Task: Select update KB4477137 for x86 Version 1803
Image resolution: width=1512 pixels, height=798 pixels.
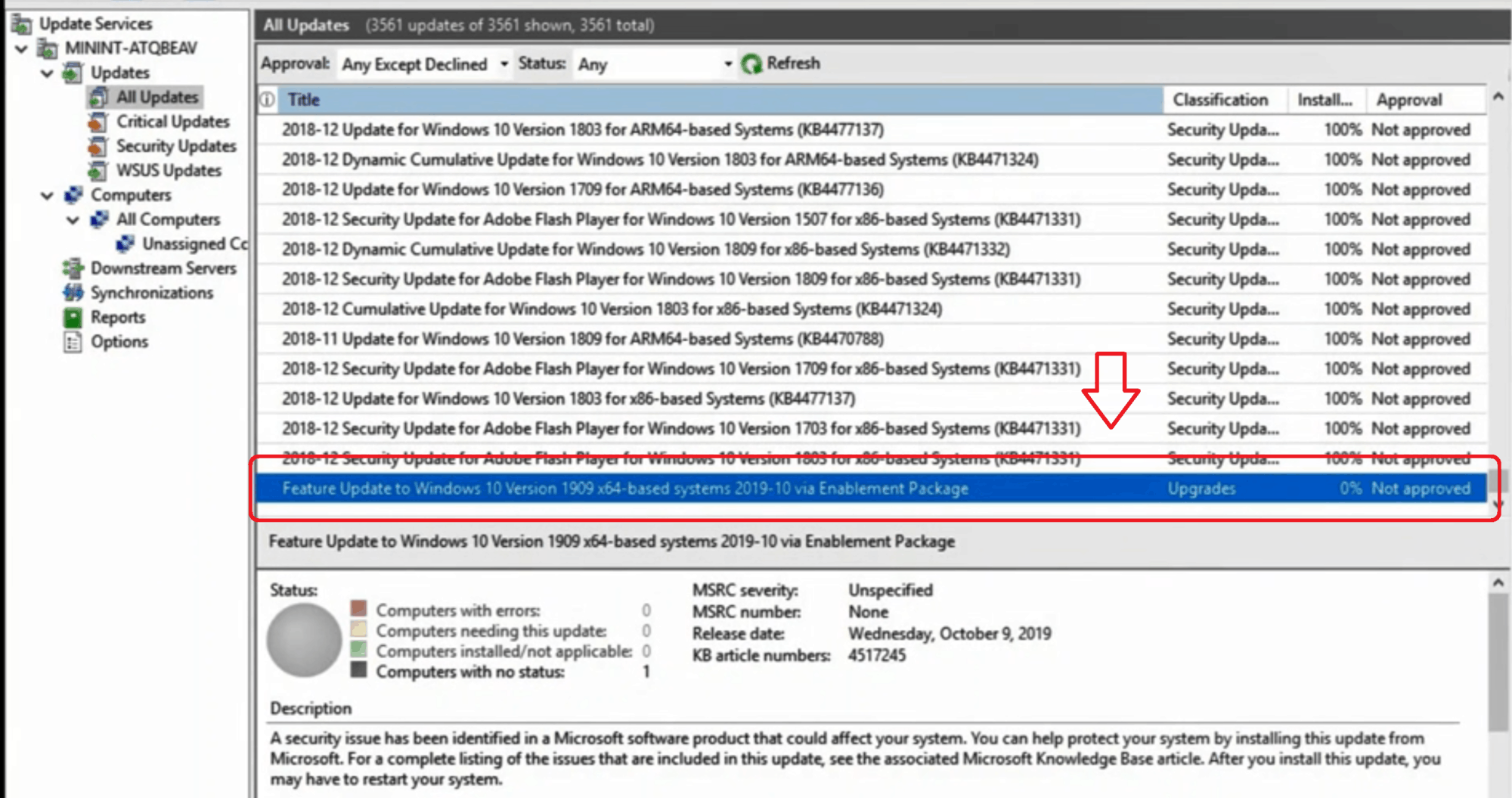Action: (x=871, y=399)
